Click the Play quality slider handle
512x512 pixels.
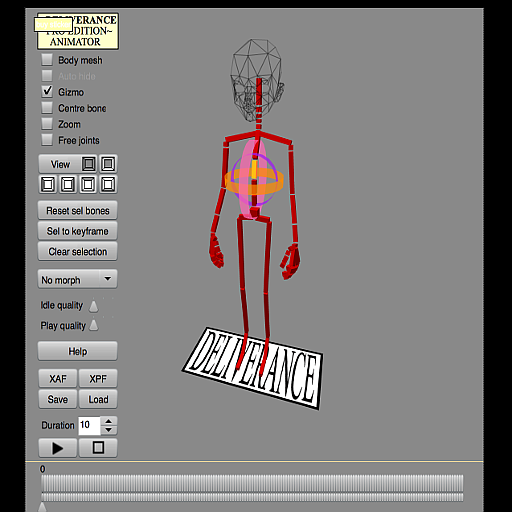(94, 325)
